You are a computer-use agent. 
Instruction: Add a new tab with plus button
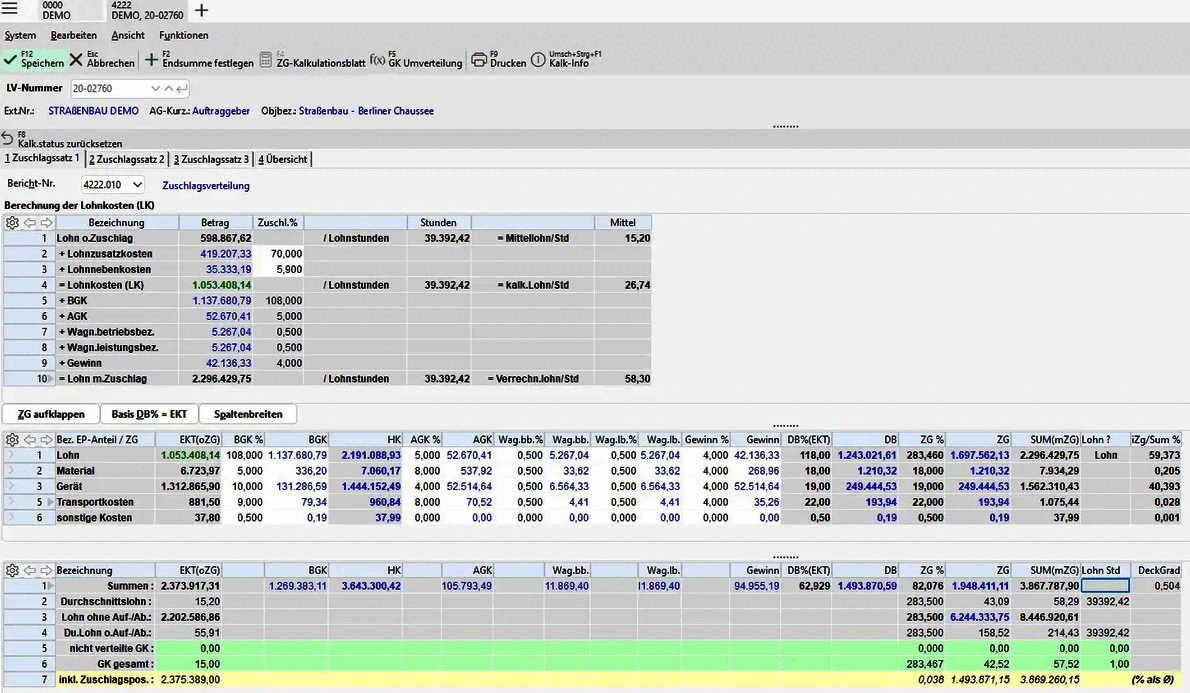pos(201,11)
